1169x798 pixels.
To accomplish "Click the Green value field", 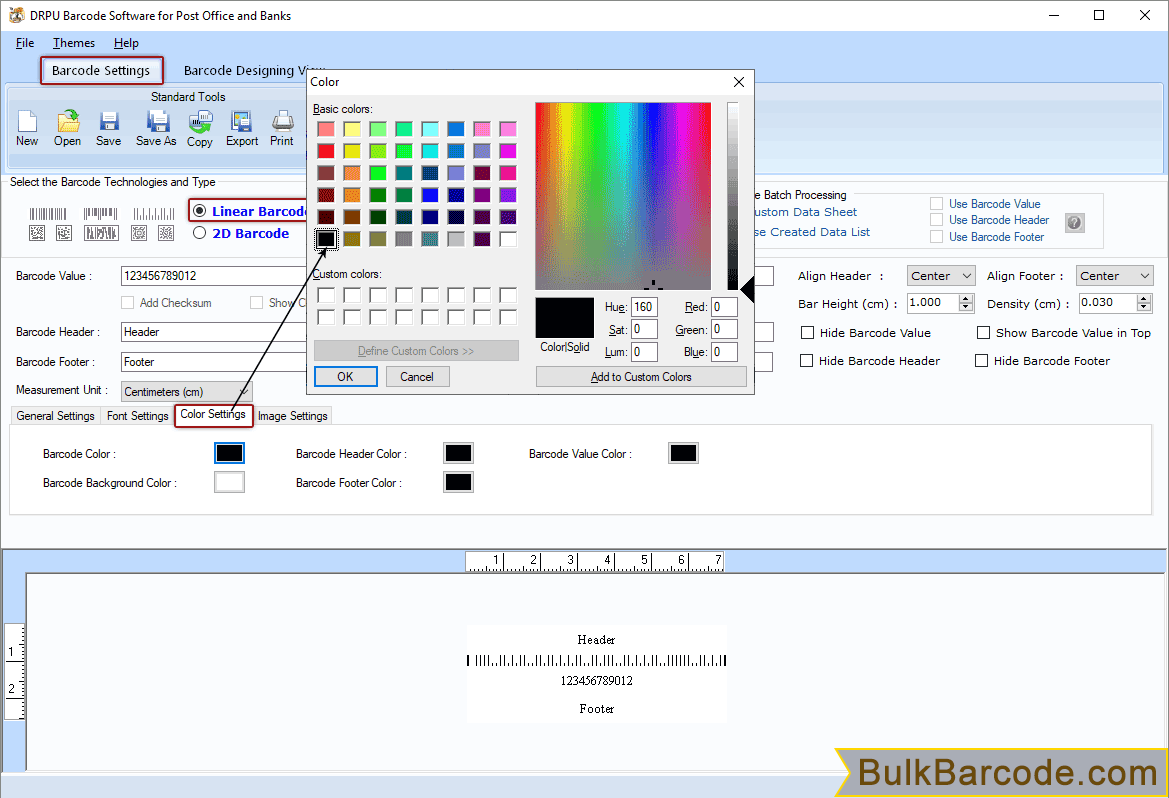I will click(x=724, y=329).
